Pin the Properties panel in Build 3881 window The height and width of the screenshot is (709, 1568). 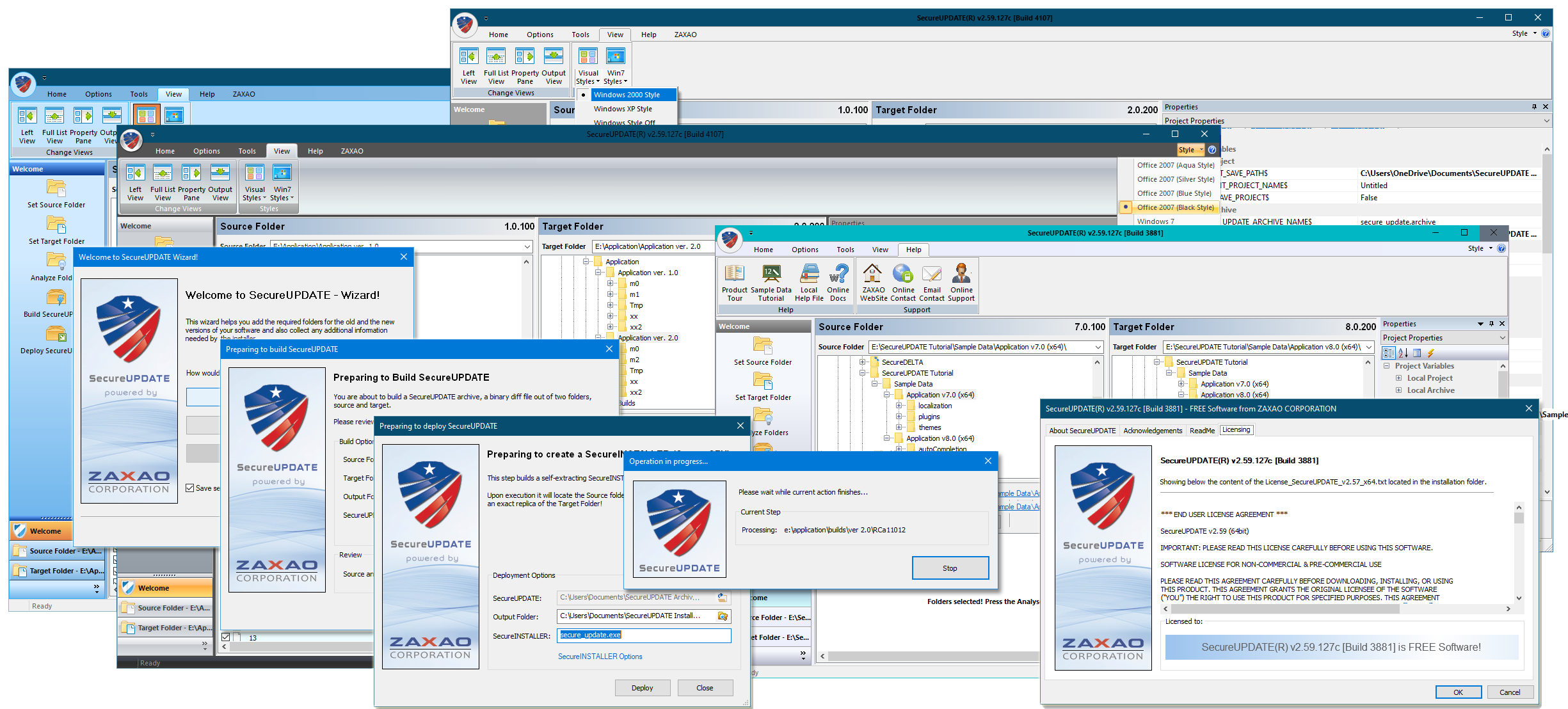[1491, 324]
